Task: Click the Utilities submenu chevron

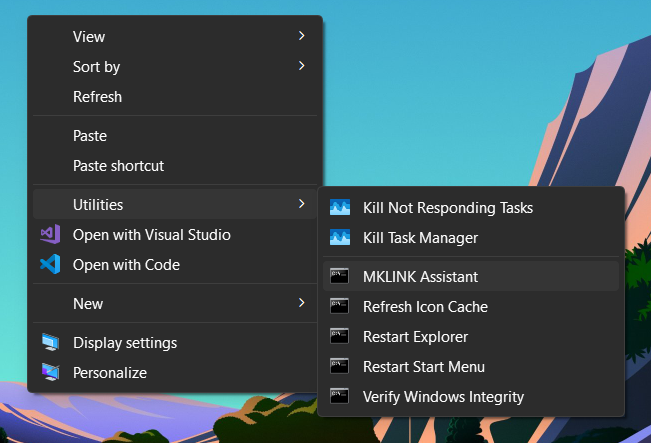Action: (x=302, y=205)
